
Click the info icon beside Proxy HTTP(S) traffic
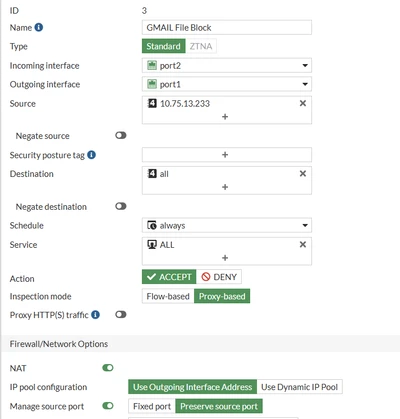[95, 315]
